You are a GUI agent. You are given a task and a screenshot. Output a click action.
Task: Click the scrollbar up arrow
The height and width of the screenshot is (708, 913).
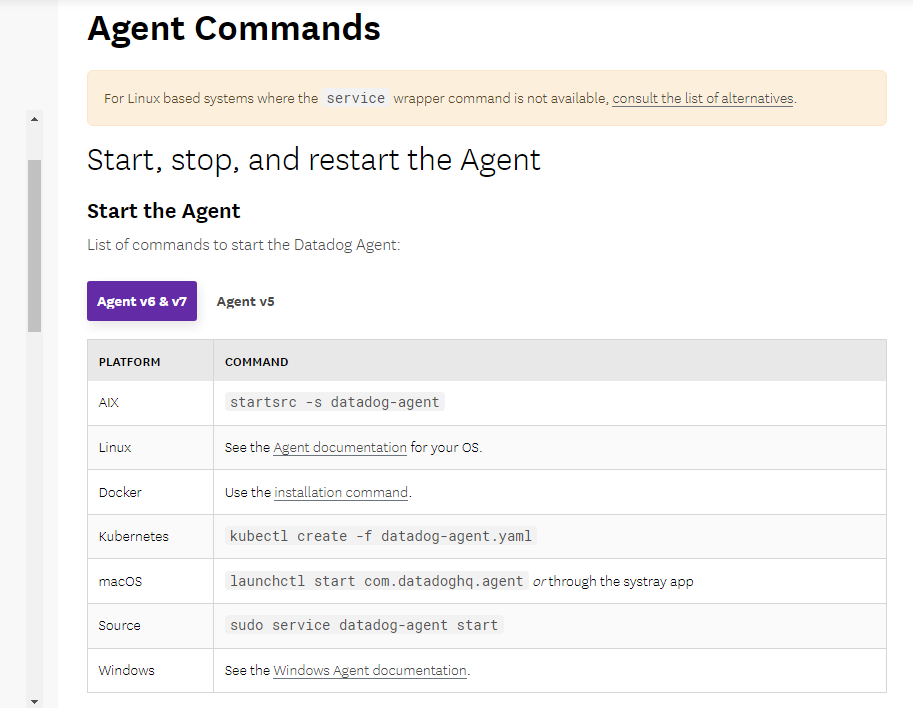pyautogui.click(x=34, y=119)
